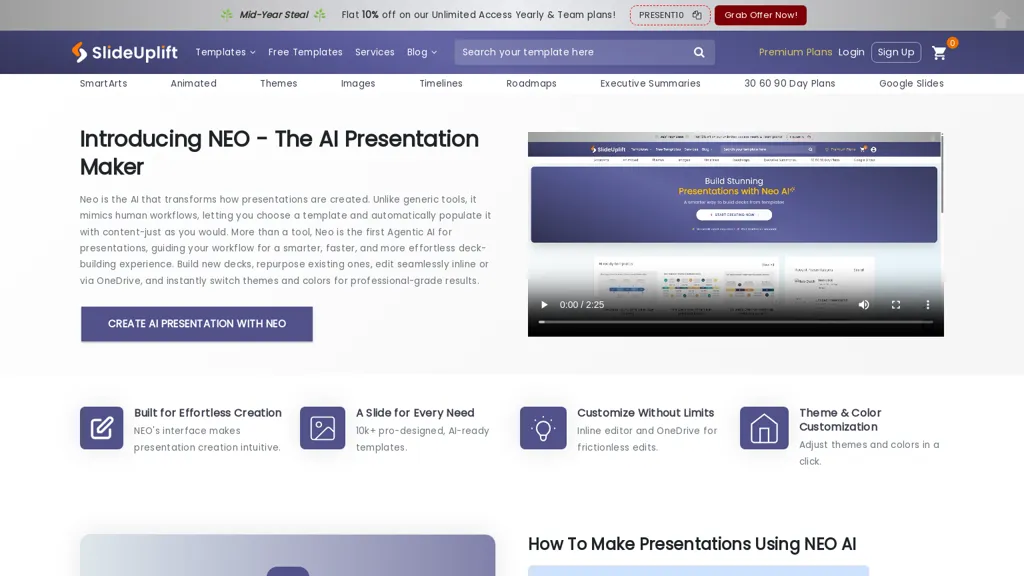Screen dimensions: 1024x576
Task: Open the Timelines category tab
Action: [x=440, y=84]
